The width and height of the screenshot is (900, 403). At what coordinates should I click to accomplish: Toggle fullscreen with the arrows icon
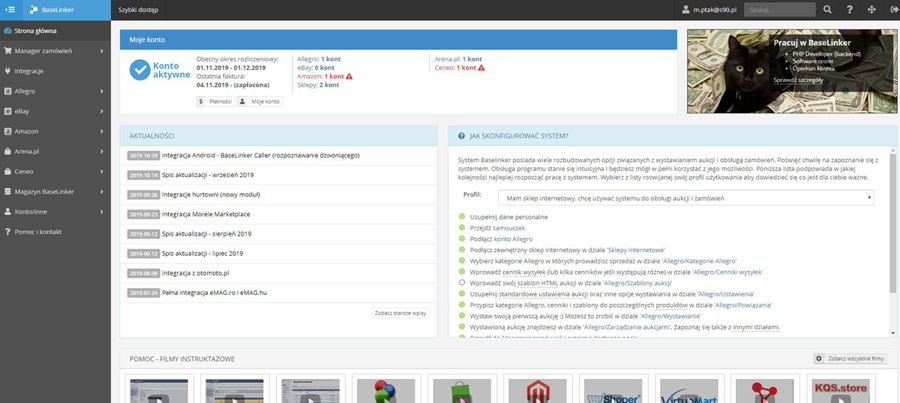click(x=872, y=10)
